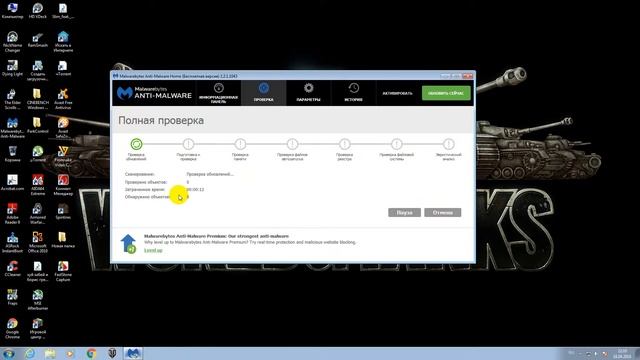Pause the scan with Пауза button
The image size is (640, 360).
pyautogui.click(x=404, y=212)
